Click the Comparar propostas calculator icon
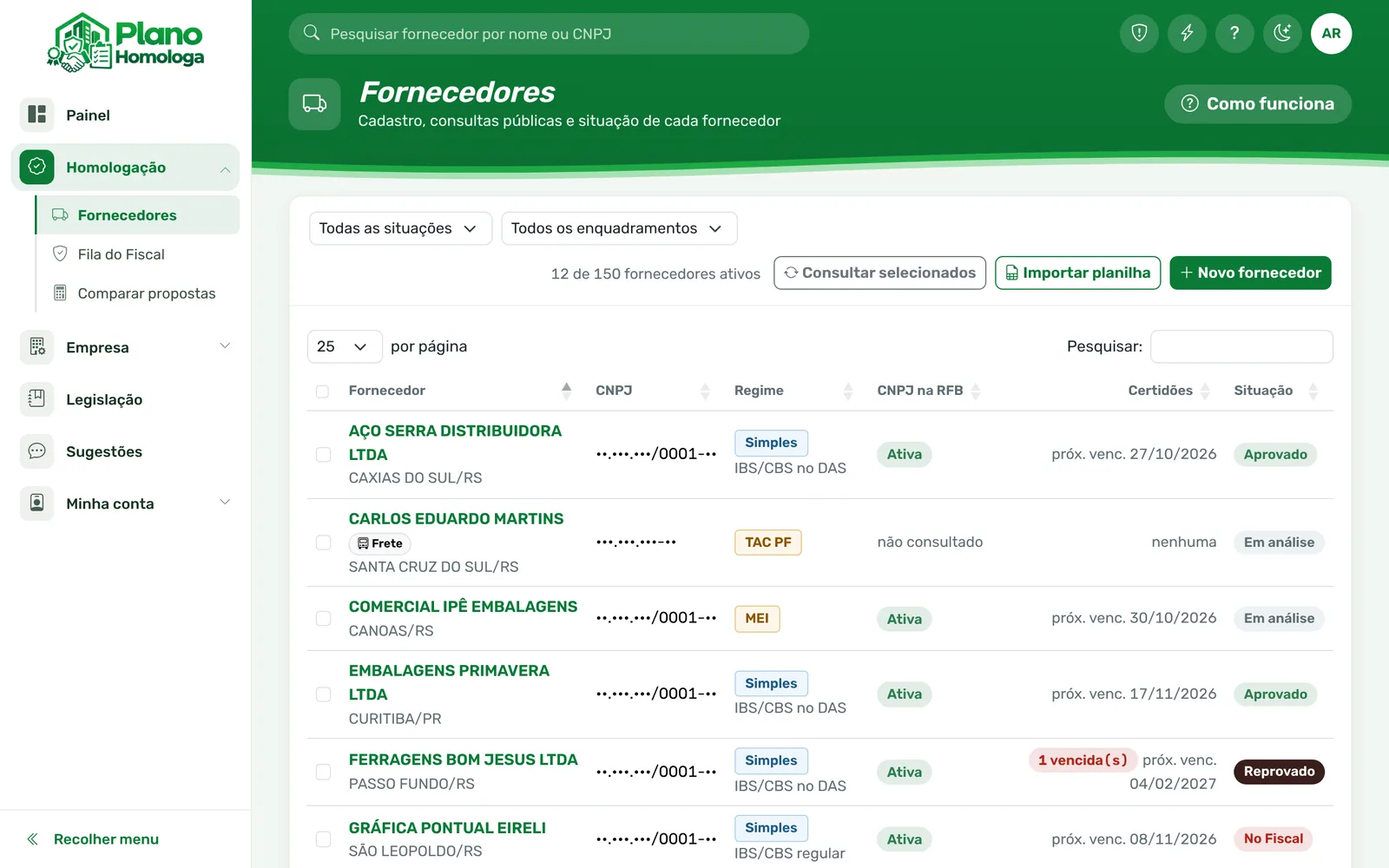1389x868 pixels. pyautogui.click(x=60, y=293)
